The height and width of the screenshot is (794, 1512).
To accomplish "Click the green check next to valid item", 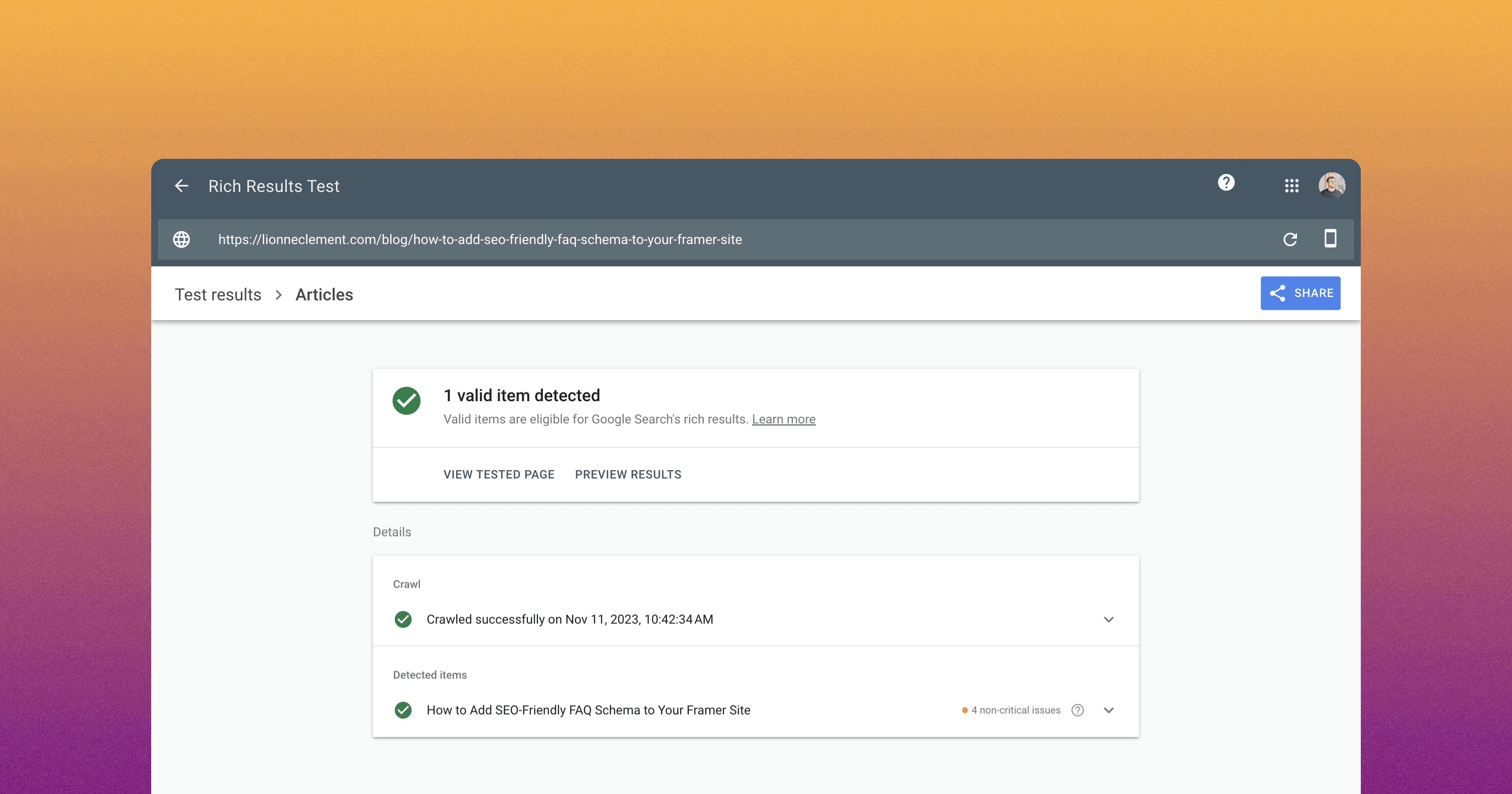I will [406, 400].
